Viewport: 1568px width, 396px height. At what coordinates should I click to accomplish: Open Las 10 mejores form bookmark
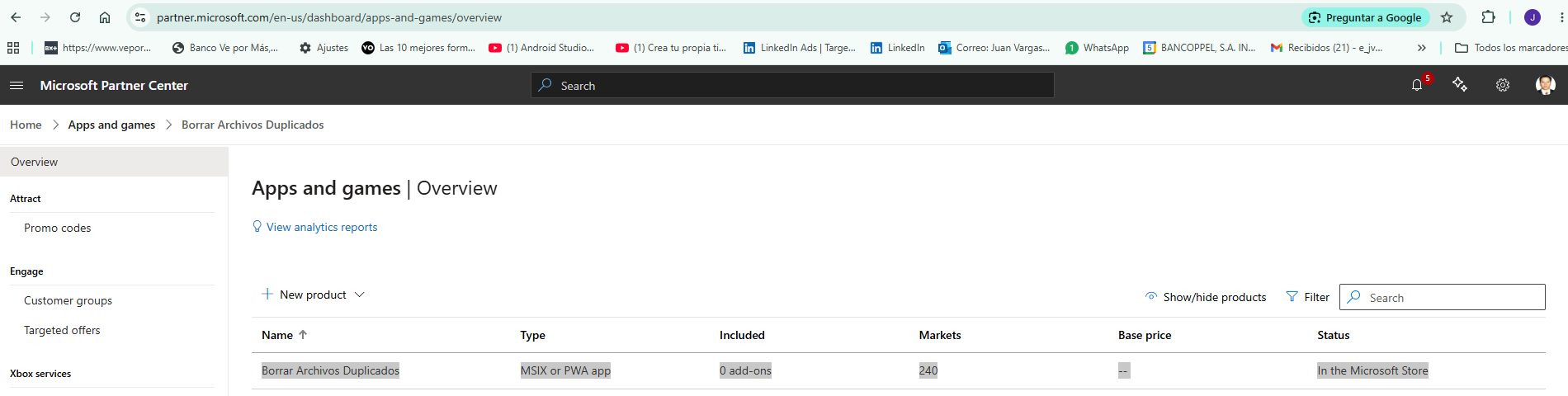point(418,48)
